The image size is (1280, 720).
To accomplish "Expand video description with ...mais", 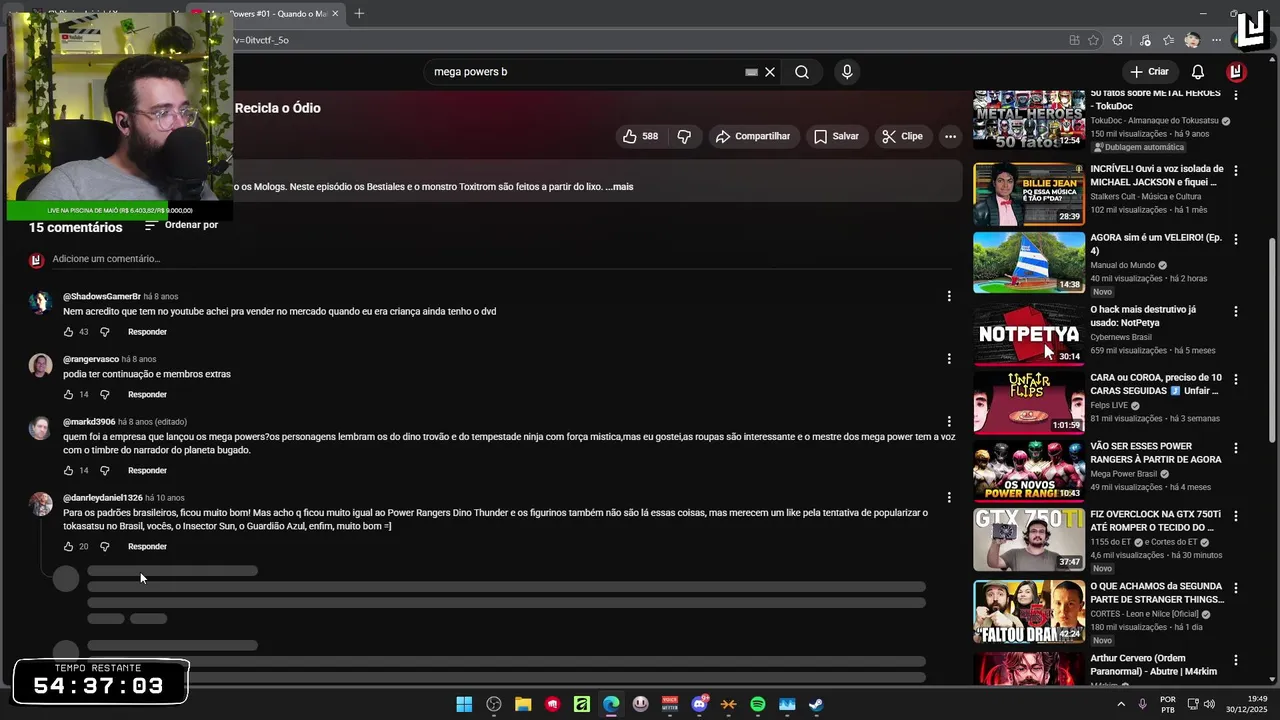I will point(619,187).
